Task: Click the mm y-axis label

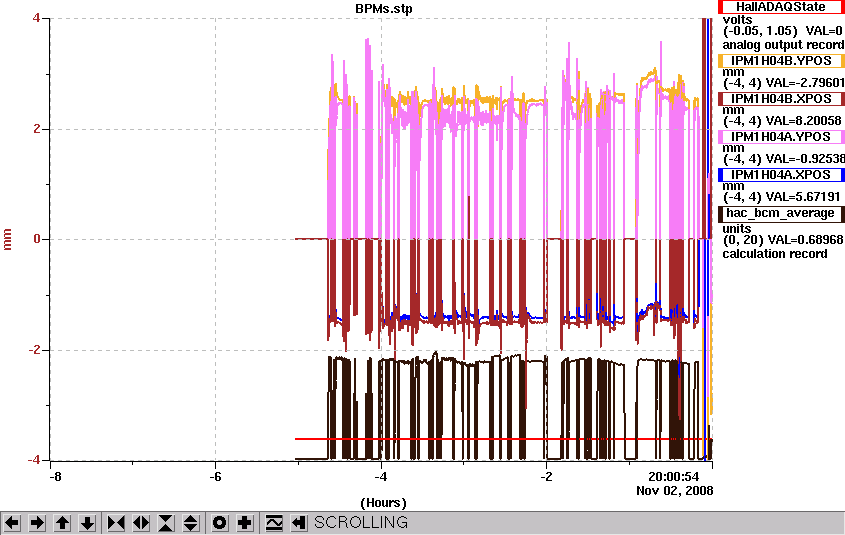Action: (8, 239)
